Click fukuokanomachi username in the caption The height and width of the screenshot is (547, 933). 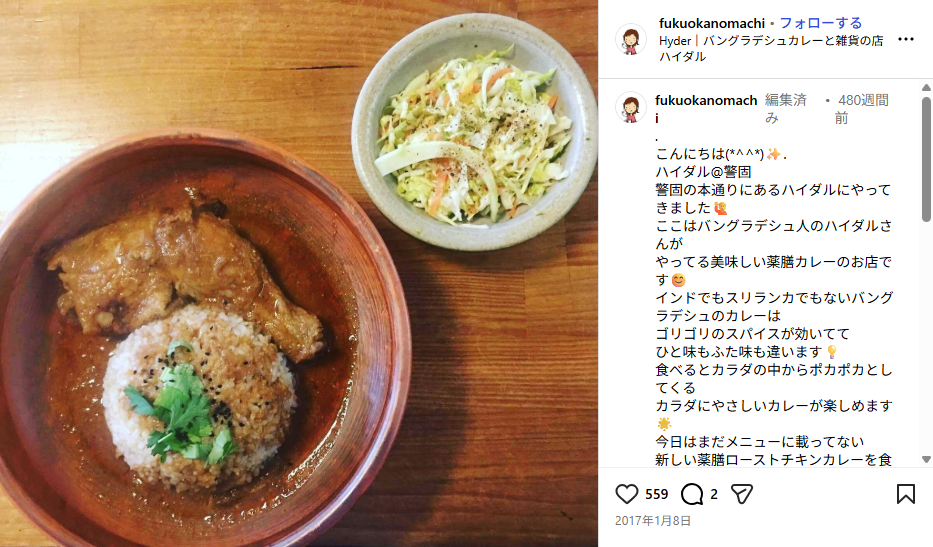pyautogui.click(x=706, y=109)
